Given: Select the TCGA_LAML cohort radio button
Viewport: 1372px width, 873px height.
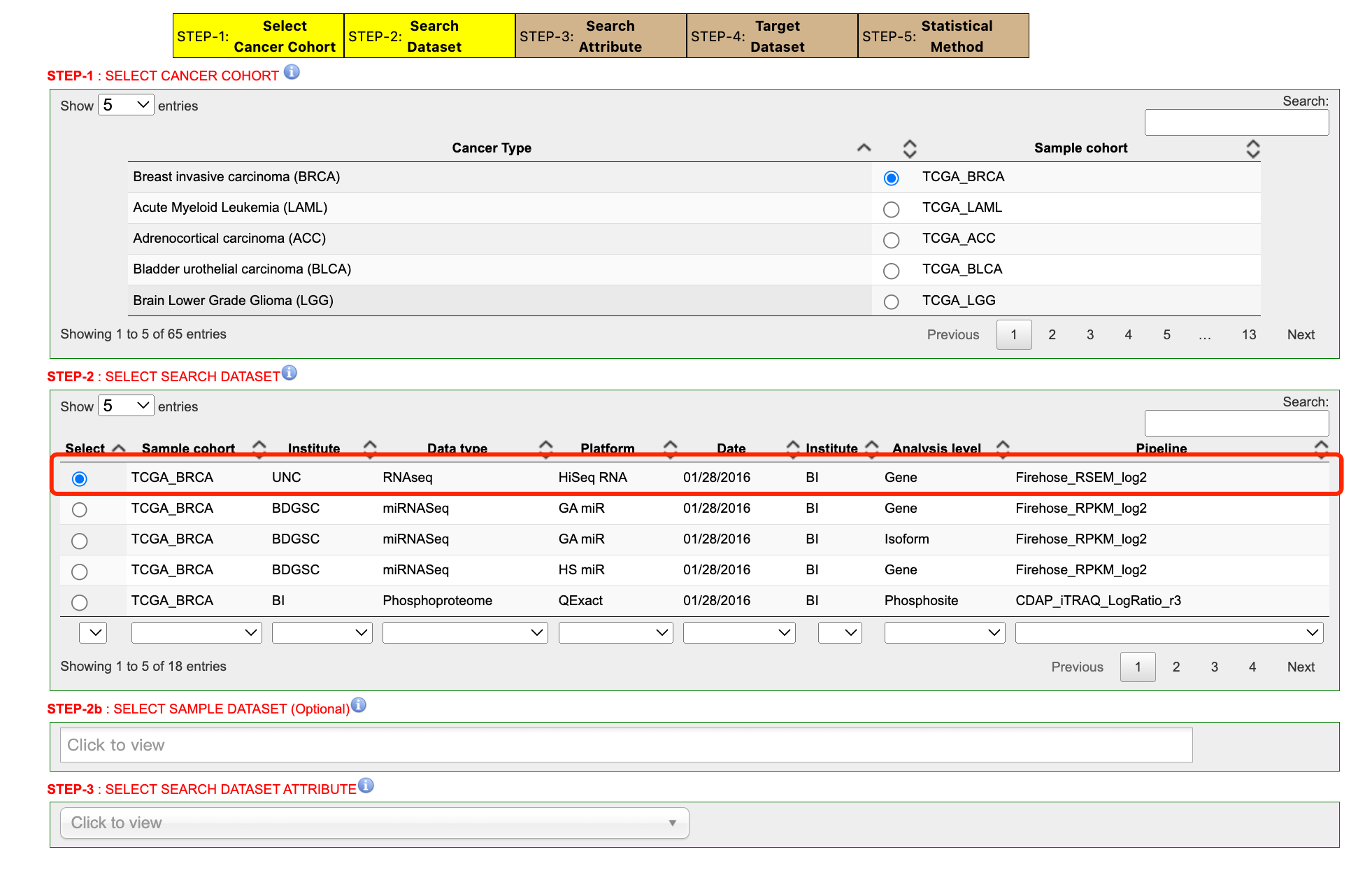Looking at the screenshot, I should pyautogui.click(x=891, y=209).
